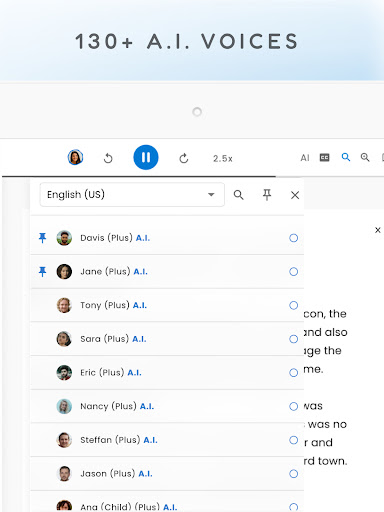Search voices with the magnifier beside the language dropdown

[238, 195]
